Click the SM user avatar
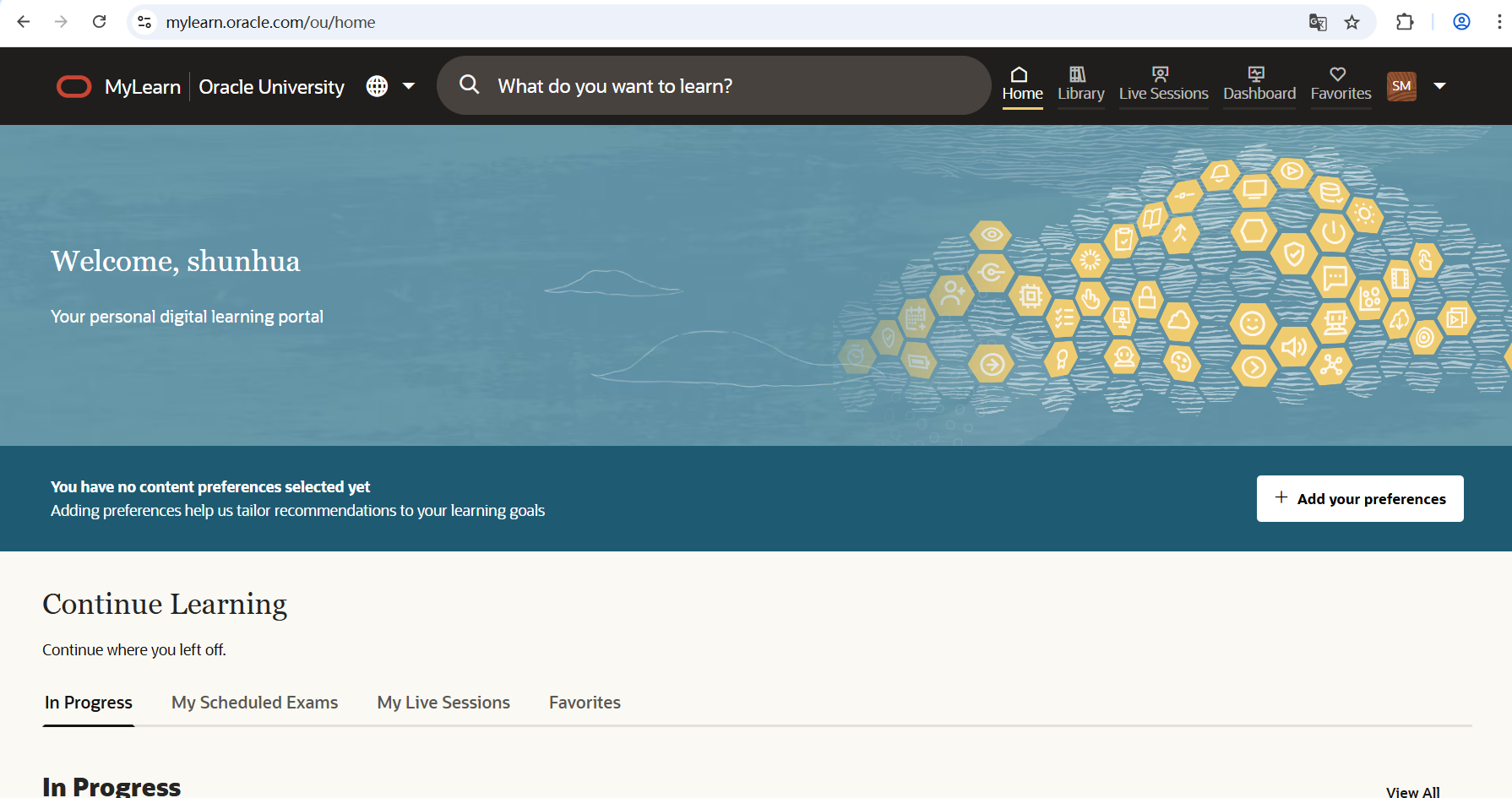Screen dimensions: 1512x798 pyautogui.click(x=1401, y=86)
